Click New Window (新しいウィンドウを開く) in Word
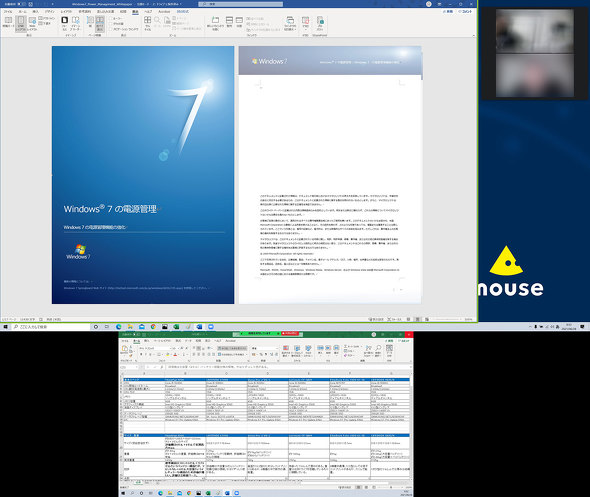Viewport: 590px width, 497px height. pyautogui.click(x=215, y=24)
